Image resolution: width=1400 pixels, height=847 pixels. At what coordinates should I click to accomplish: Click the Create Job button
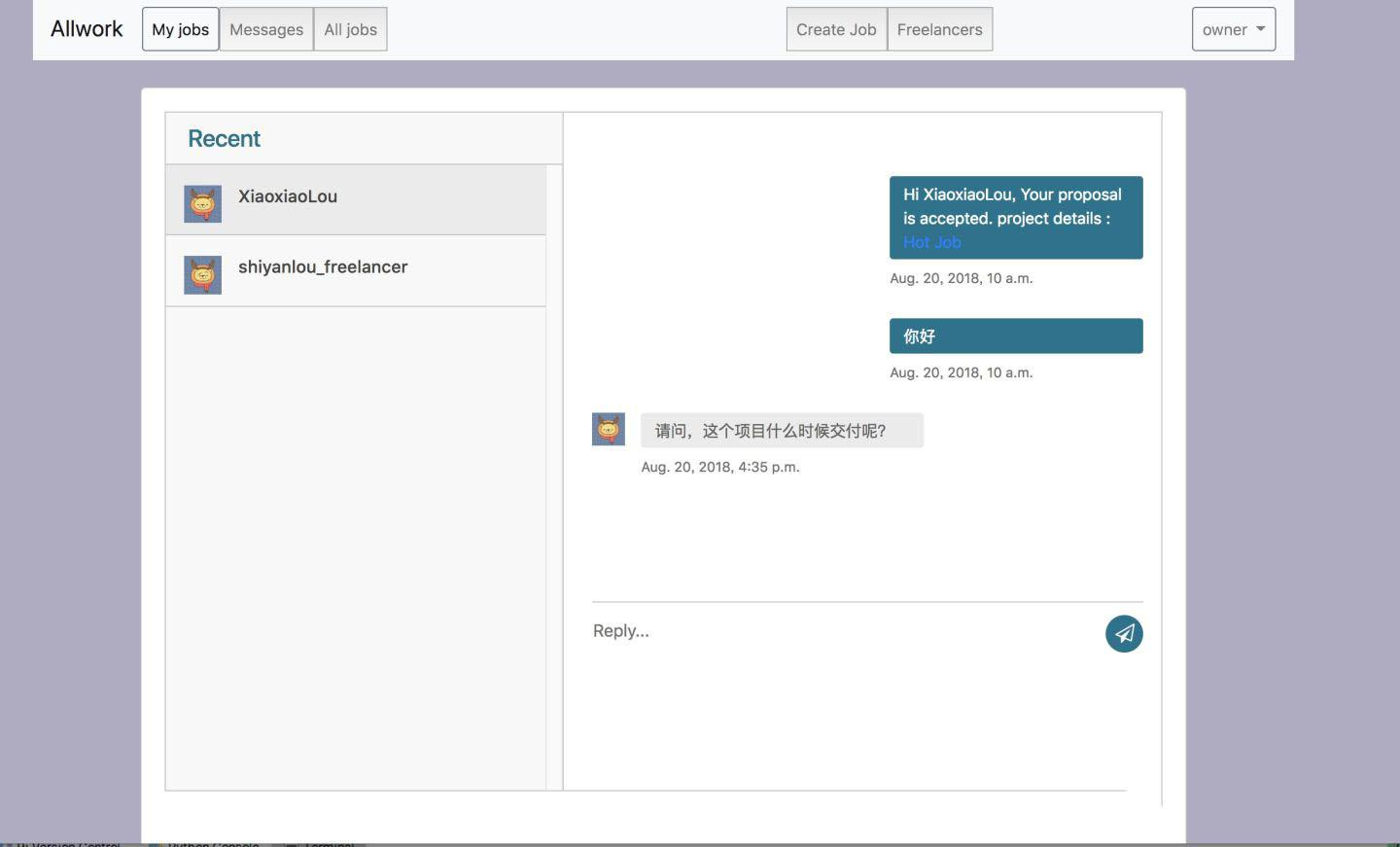[x=836, y=29]
